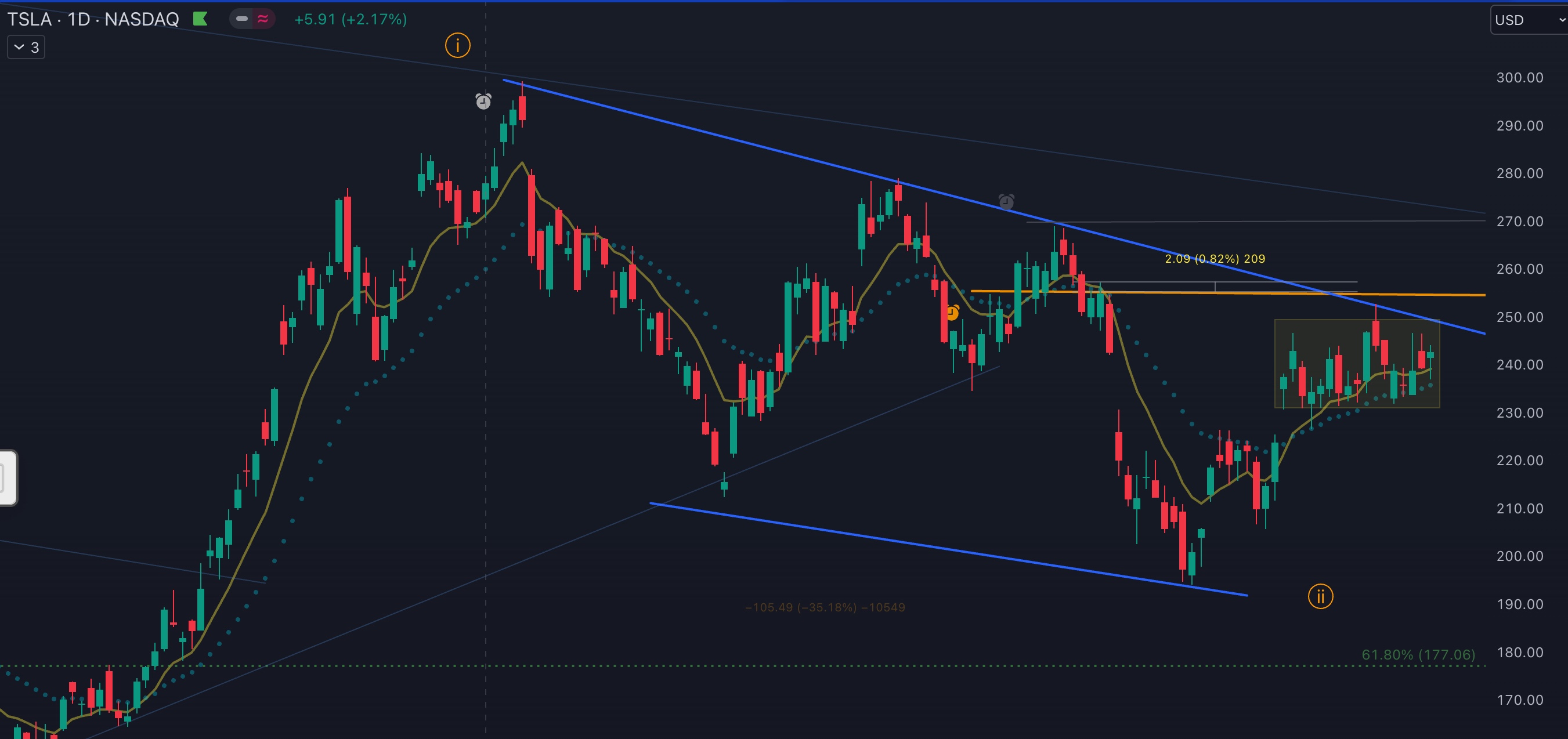Image resolution: width=1568 pixels, height=739 pixels.
Task: Click the gray alarm clock near 295 peak
Action: (x=483, y=101)
